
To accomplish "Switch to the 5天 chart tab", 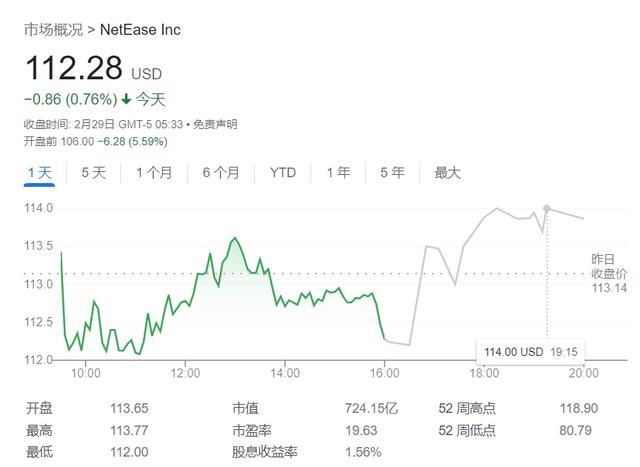I will point(93,173).
